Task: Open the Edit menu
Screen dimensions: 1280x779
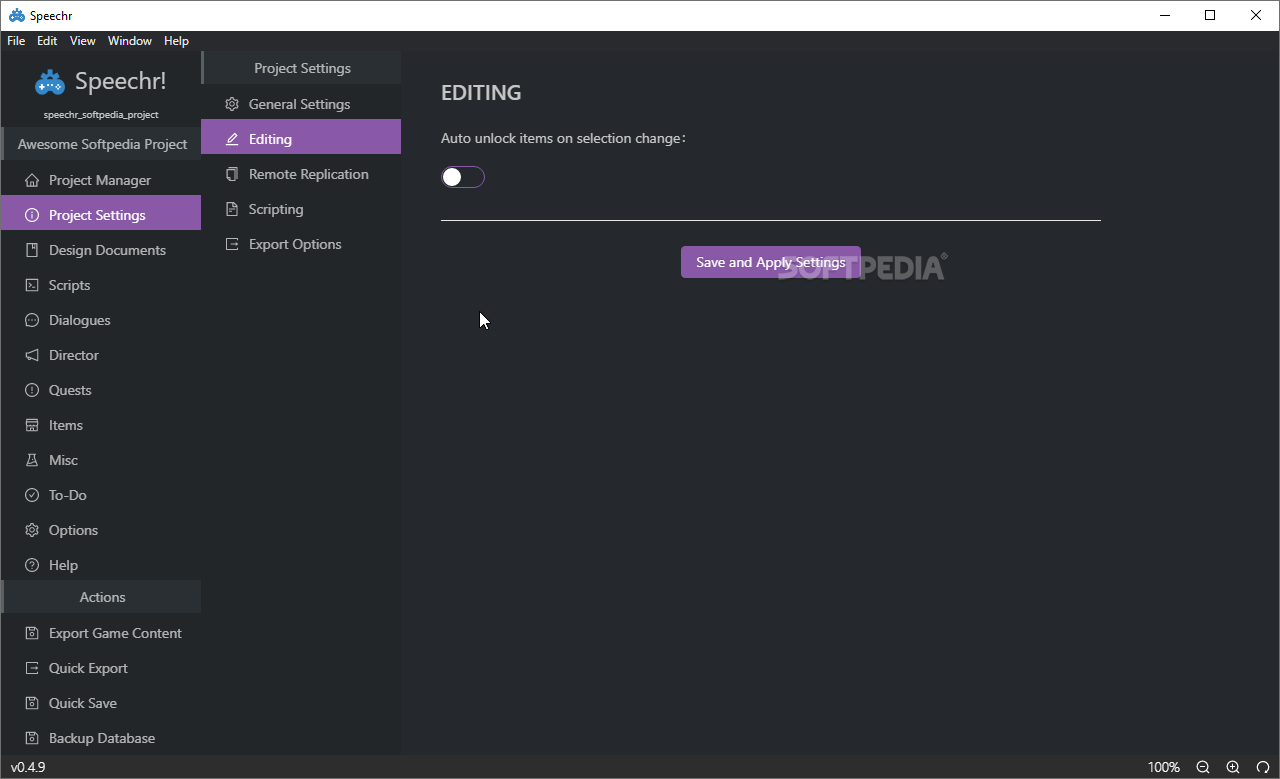Action: pyautogui.click(x=47, y=41)
